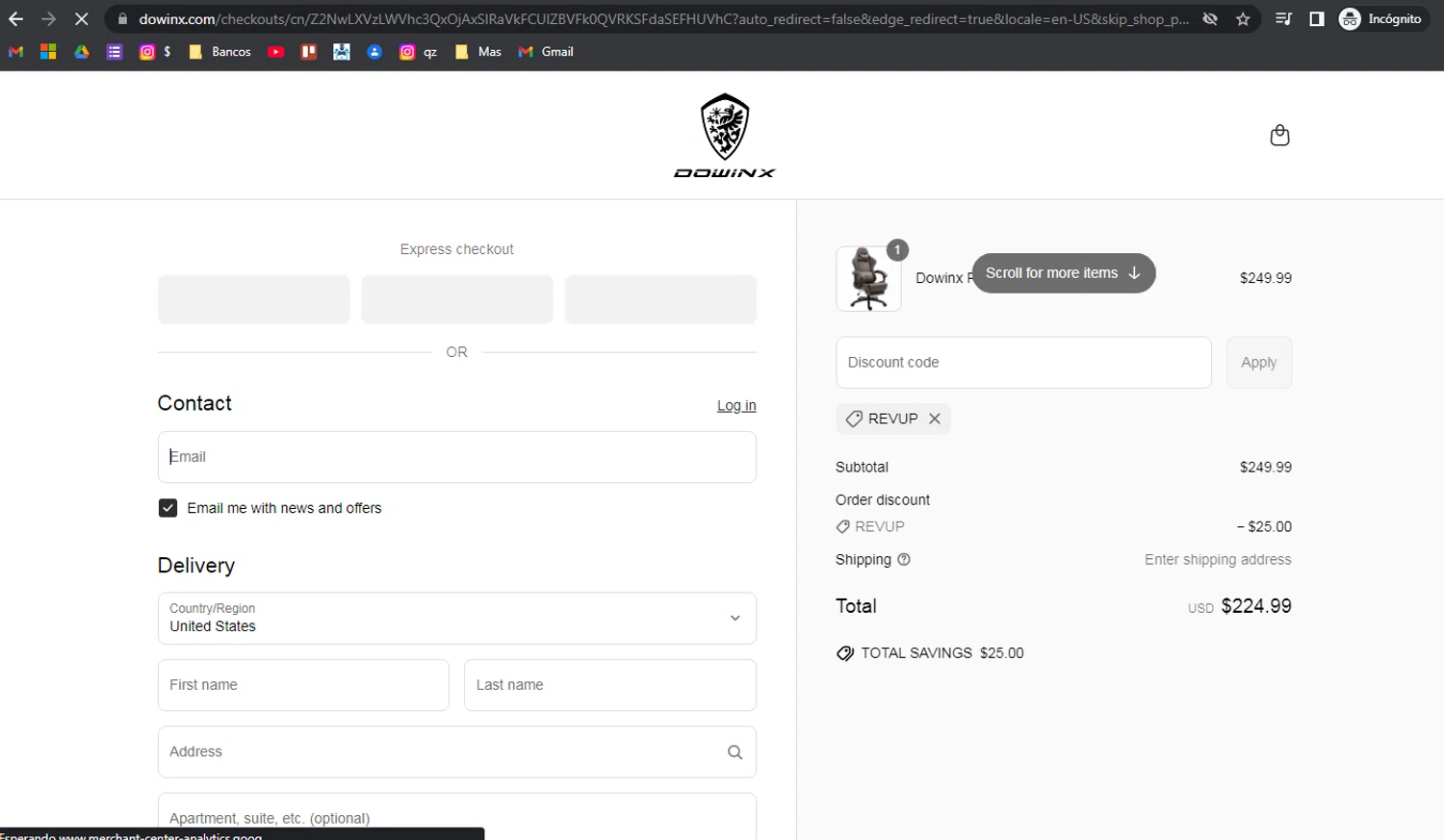1444x840 pixels.
Task: Click the Last name field
Action: (x=610, y=685)
